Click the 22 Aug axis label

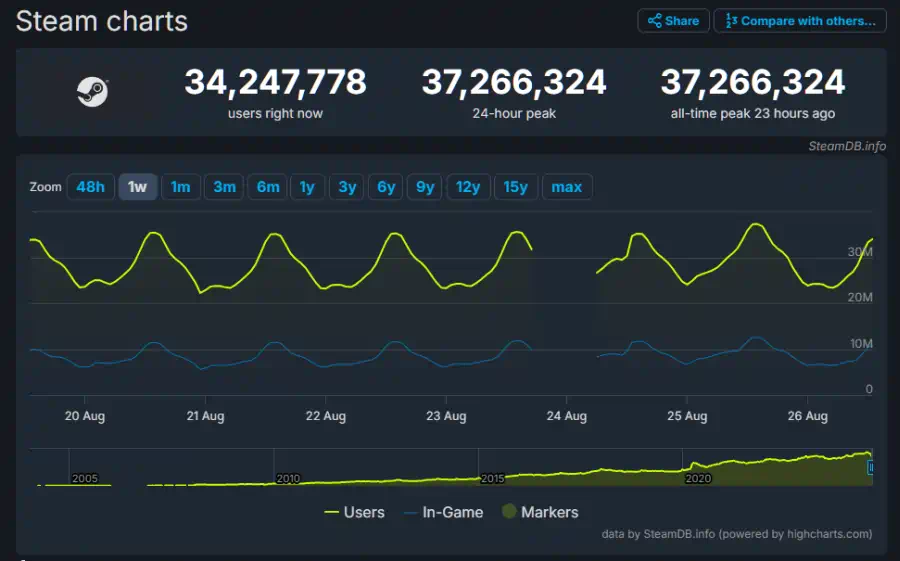(x=325, y=416)
